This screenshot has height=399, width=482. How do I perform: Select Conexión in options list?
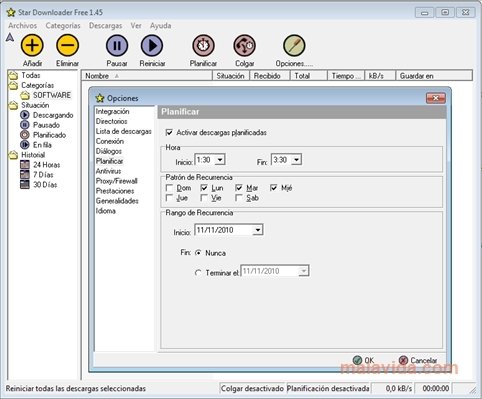[110, 141]
